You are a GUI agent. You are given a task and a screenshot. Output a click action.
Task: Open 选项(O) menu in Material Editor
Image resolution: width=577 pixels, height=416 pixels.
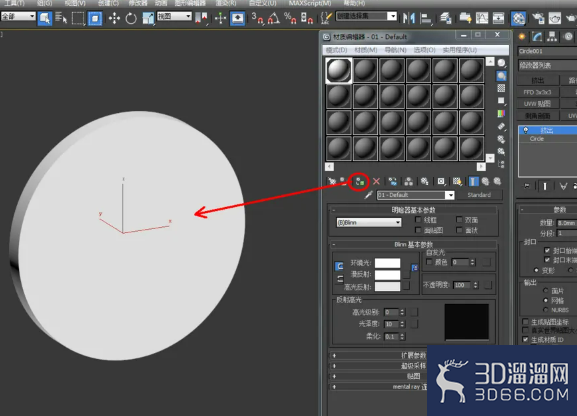[424, 50]
